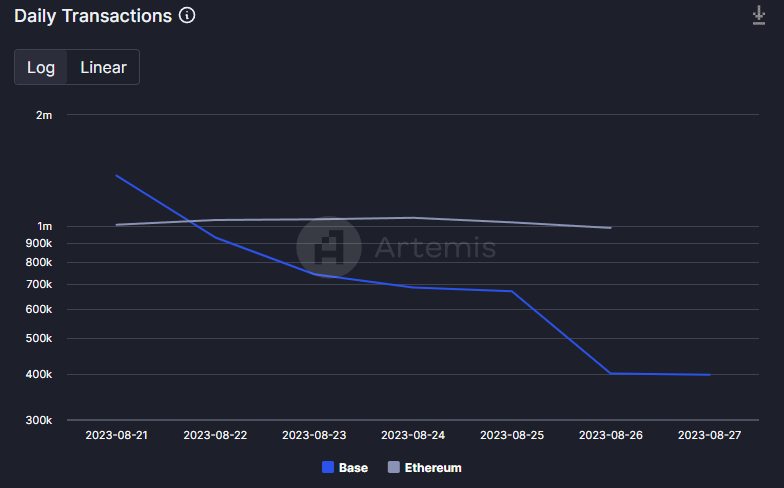Click the gray Ethereum legend swatch
Screen dimensions: 784x488
(393, 467)
